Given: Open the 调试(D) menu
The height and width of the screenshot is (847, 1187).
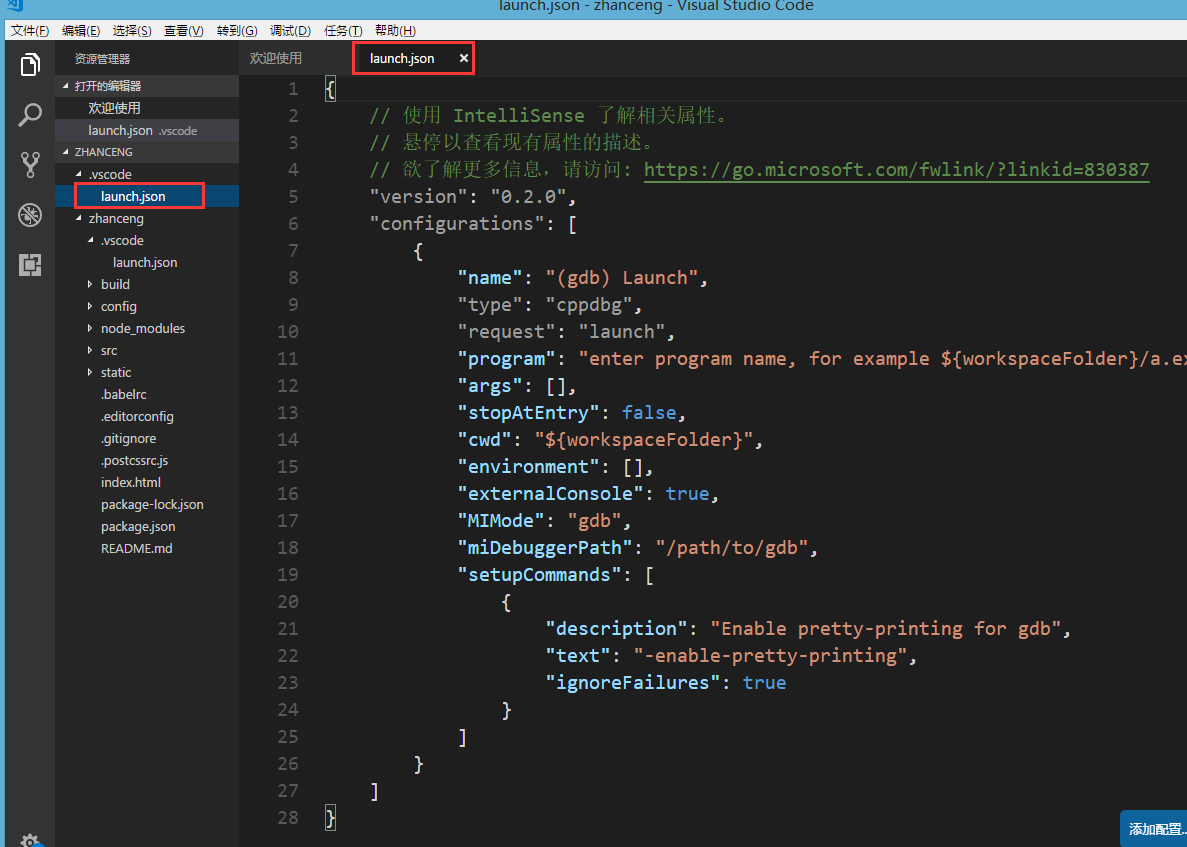Looking at the screenshot, I should pyautogui.click(x=290, y=30).
